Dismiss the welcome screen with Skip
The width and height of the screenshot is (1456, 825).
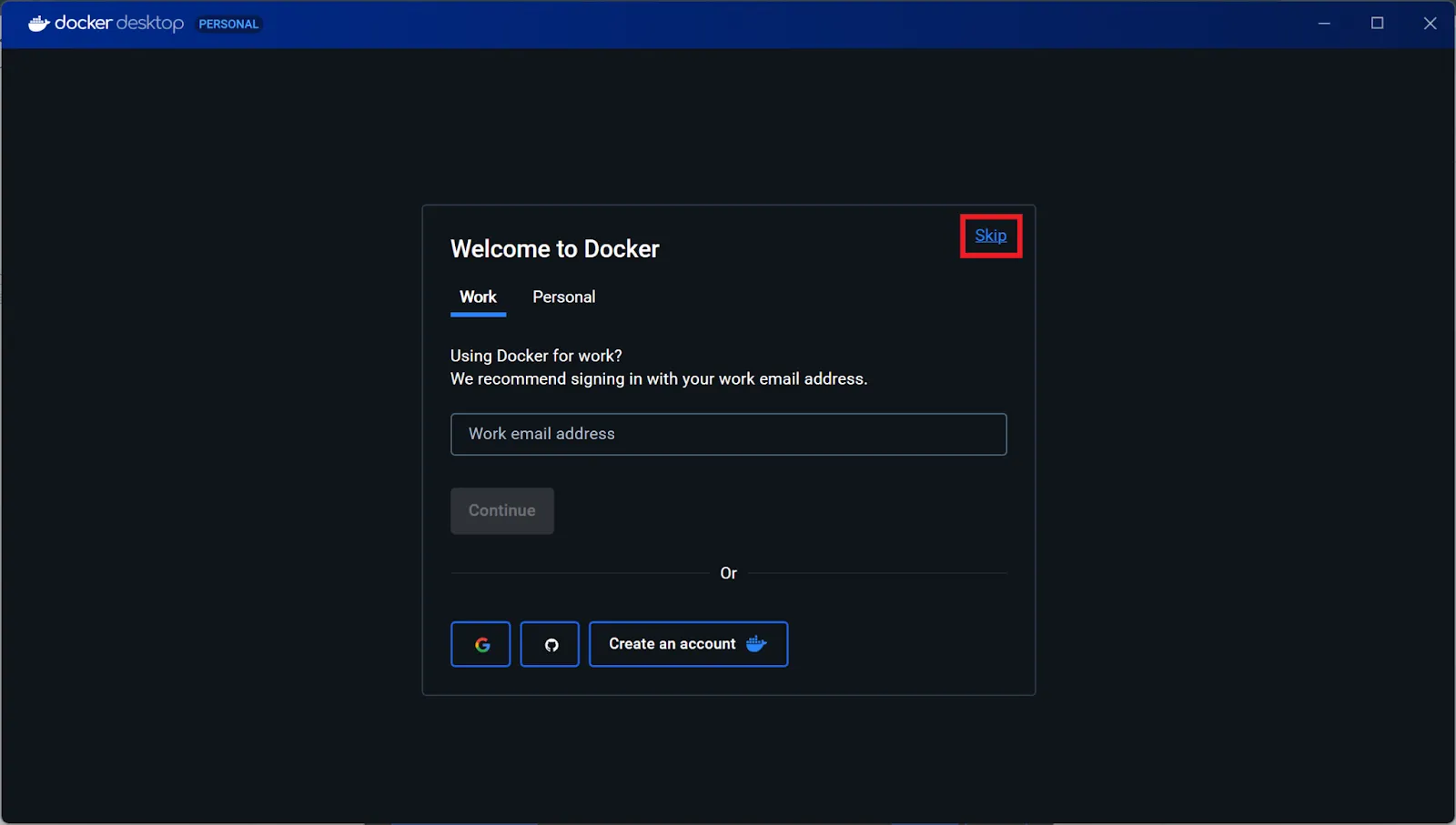click(990, 236)
